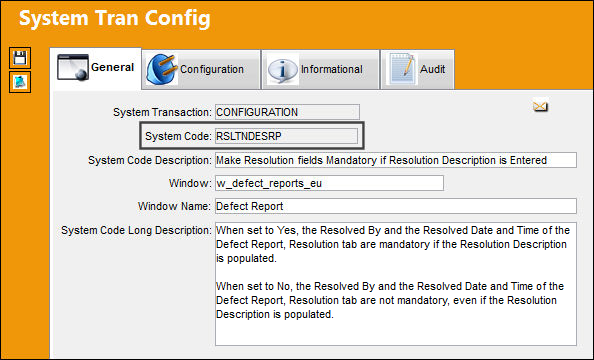
Task: Click the 'When set to Yes' paragraph text
Action: [393, 244]
